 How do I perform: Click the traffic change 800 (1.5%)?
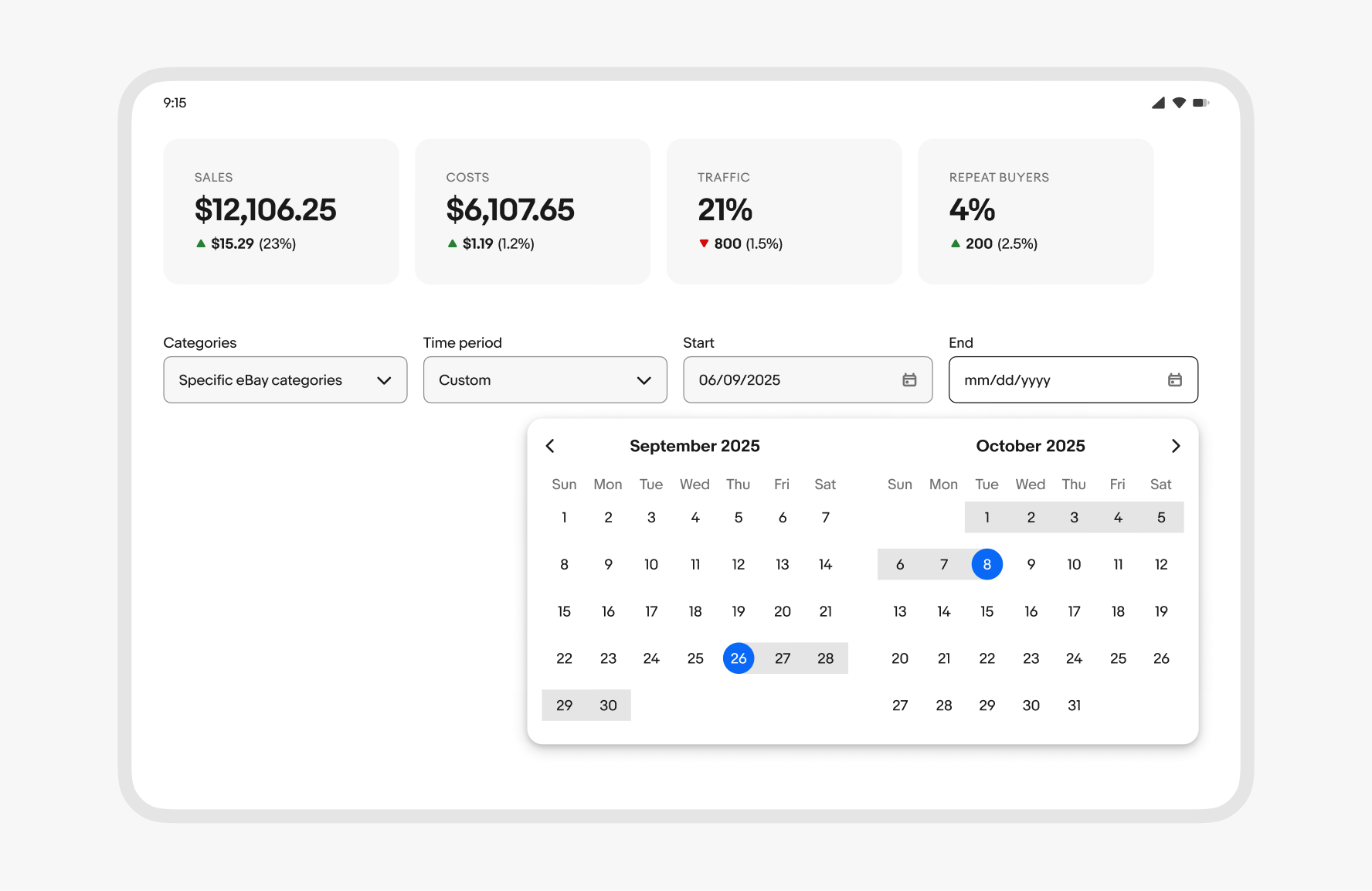click(x=741, y=243)
